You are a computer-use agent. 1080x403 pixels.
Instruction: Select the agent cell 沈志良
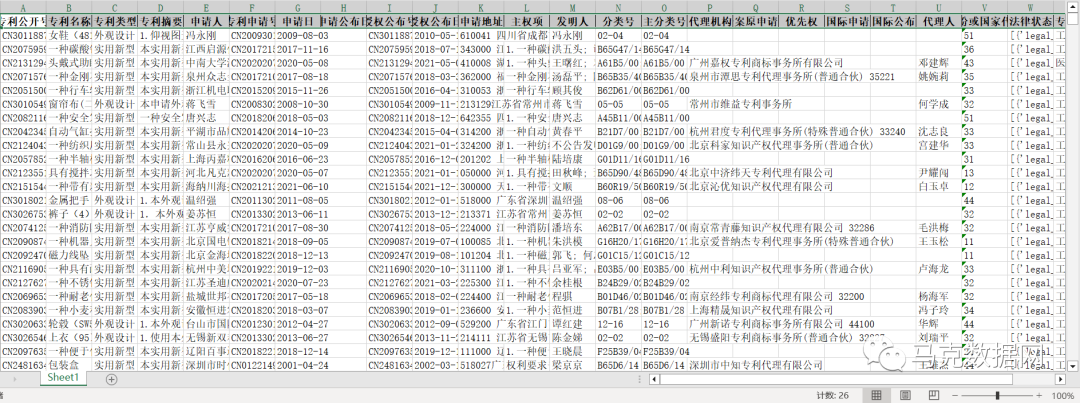coord(938,132)
